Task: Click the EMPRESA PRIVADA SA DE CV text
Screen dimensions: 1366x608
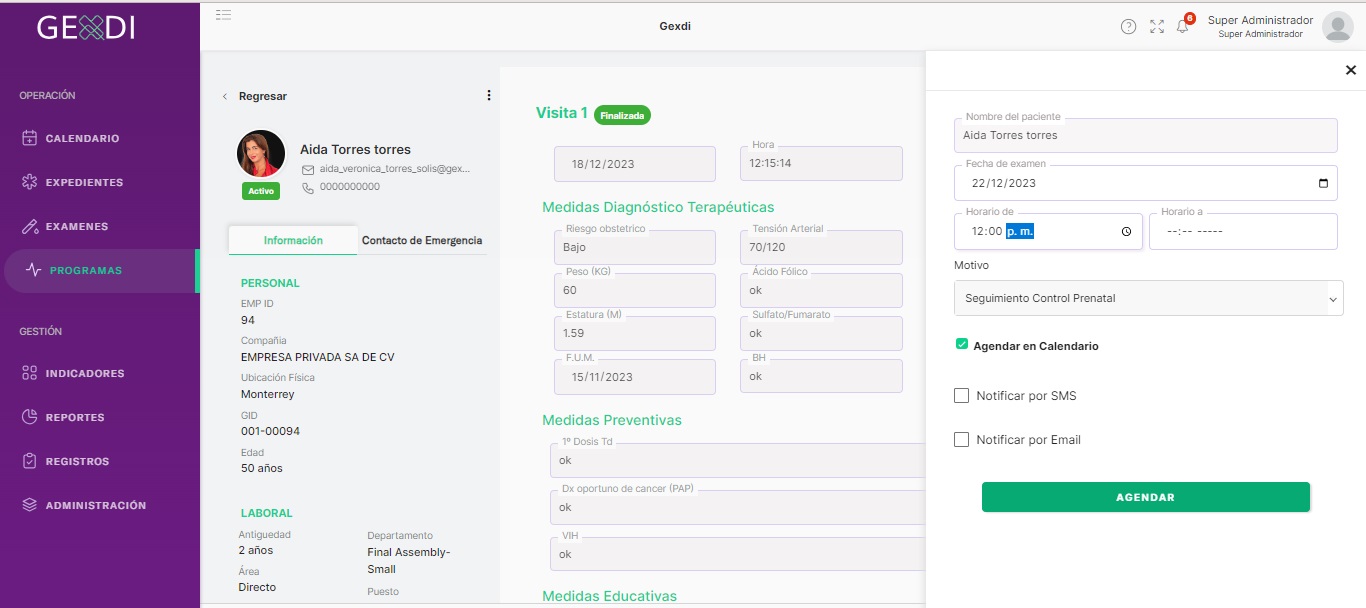Action: tap(318, 357)
